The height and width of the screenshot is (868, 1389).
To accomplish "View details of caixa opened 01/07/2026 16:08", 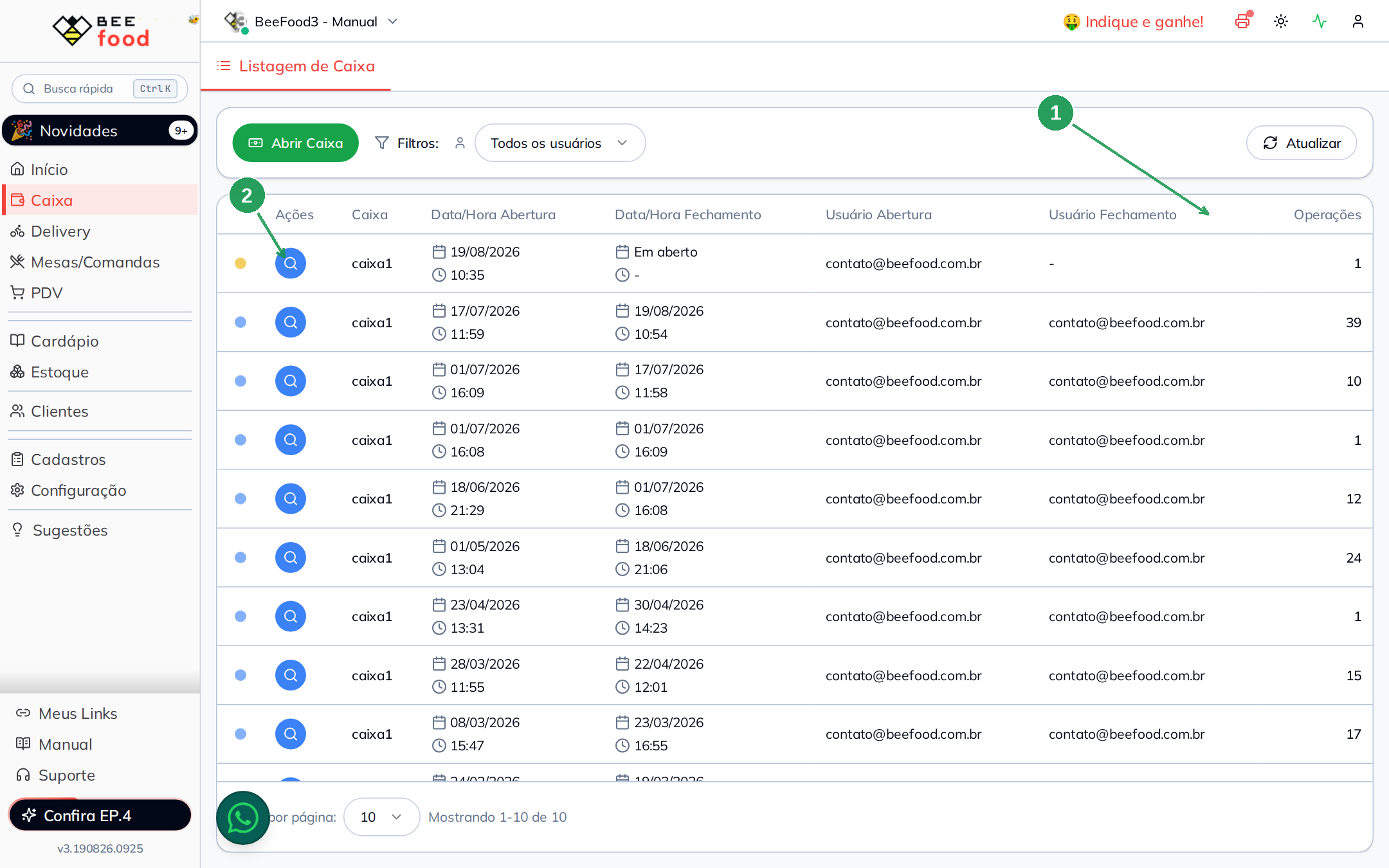I will tap(291, 440).
